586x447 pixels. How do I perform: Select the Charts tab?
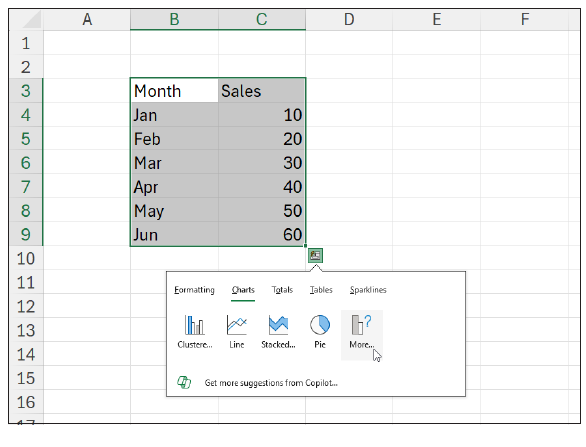(x=243, y=290)
